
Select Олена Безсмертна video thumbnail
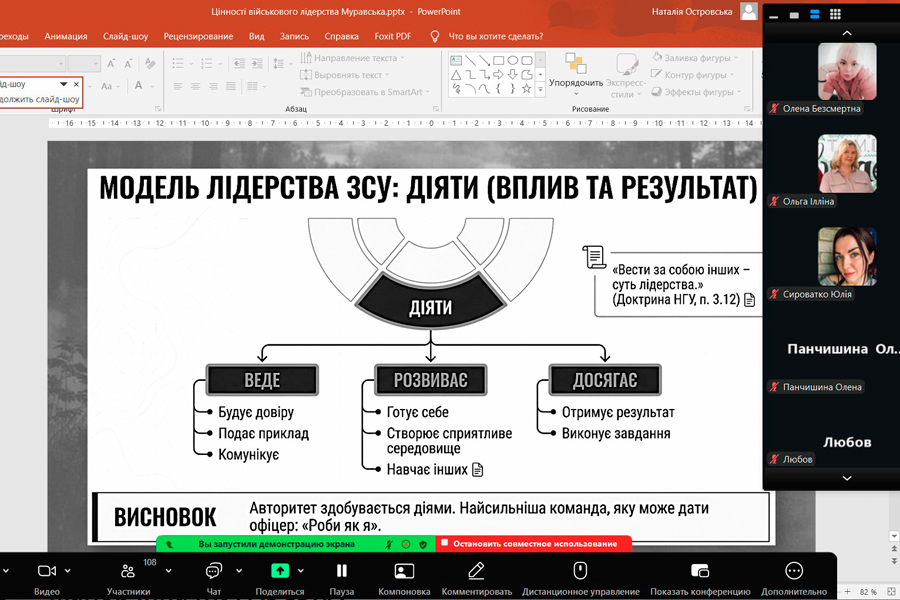tap(847, 71)
